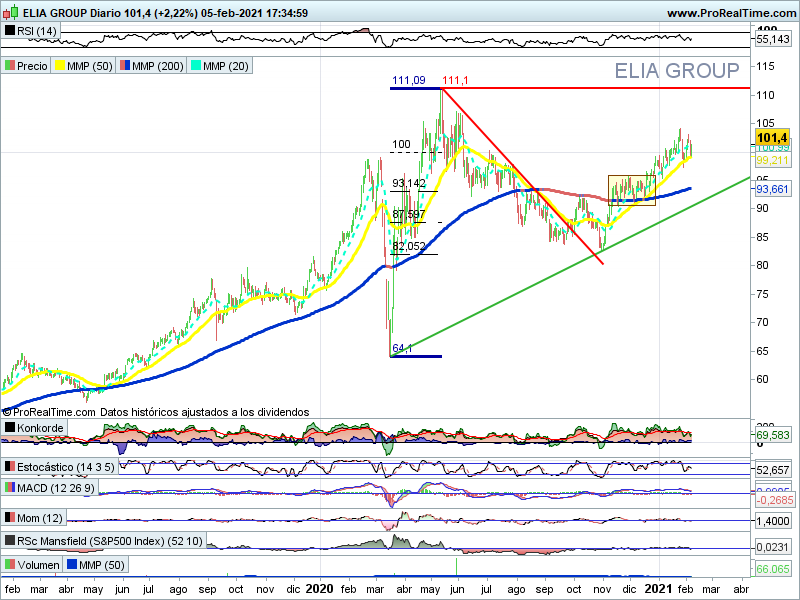Click the 87,597 Fibonacci level label
The image size is (800, 600).
409,214
